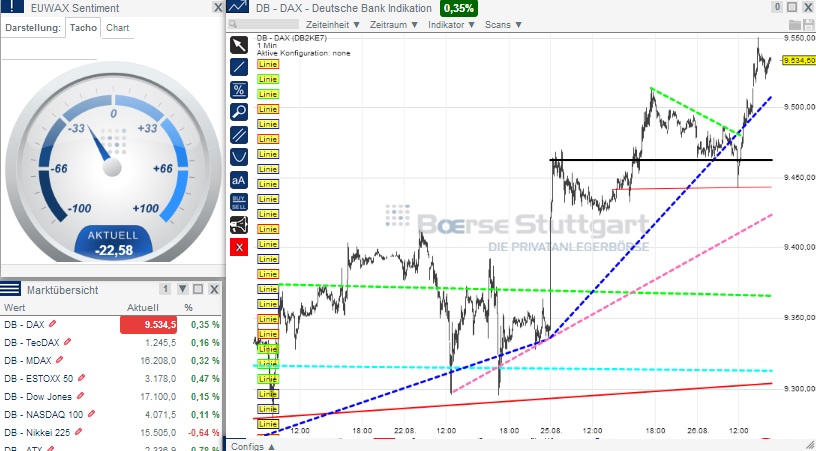Open the Marktübersicht triangle dropdown

[x=183, y=289]
